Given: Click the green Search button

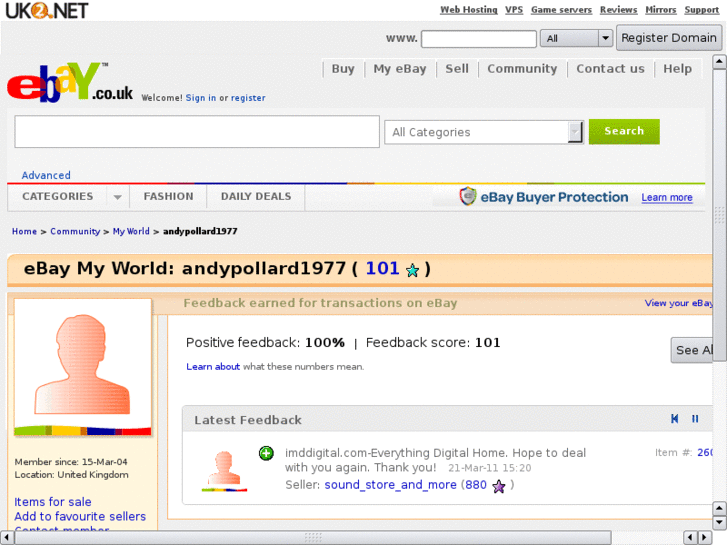Looking at the screenshot, I should coord(624,131).
